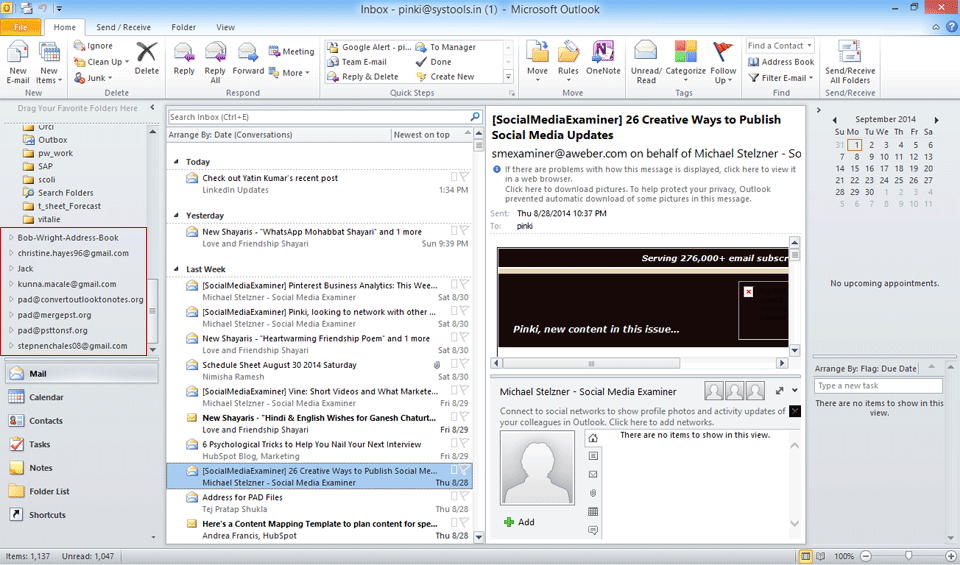Open the Move to folder icon

click(538, 51)
